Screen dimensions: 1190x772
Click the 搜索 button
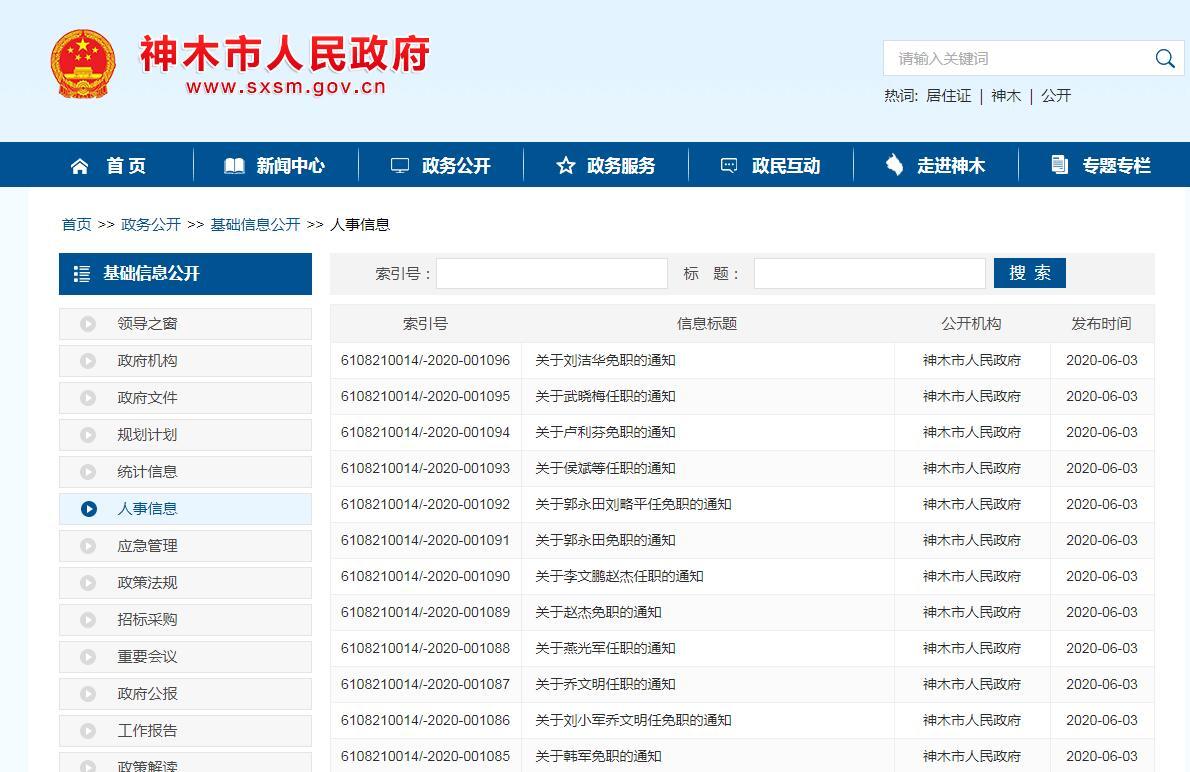(x=1030, y=273)
